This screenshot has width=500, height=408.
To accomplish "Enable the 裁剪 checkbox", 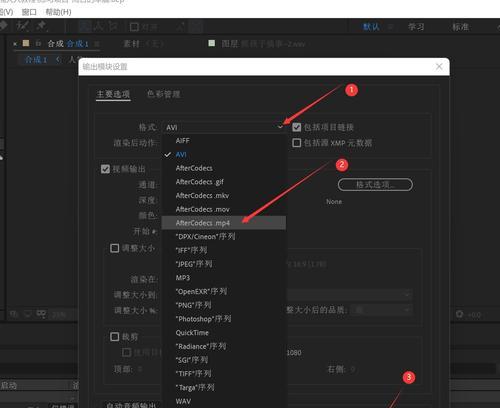I will tap(114, 337).
